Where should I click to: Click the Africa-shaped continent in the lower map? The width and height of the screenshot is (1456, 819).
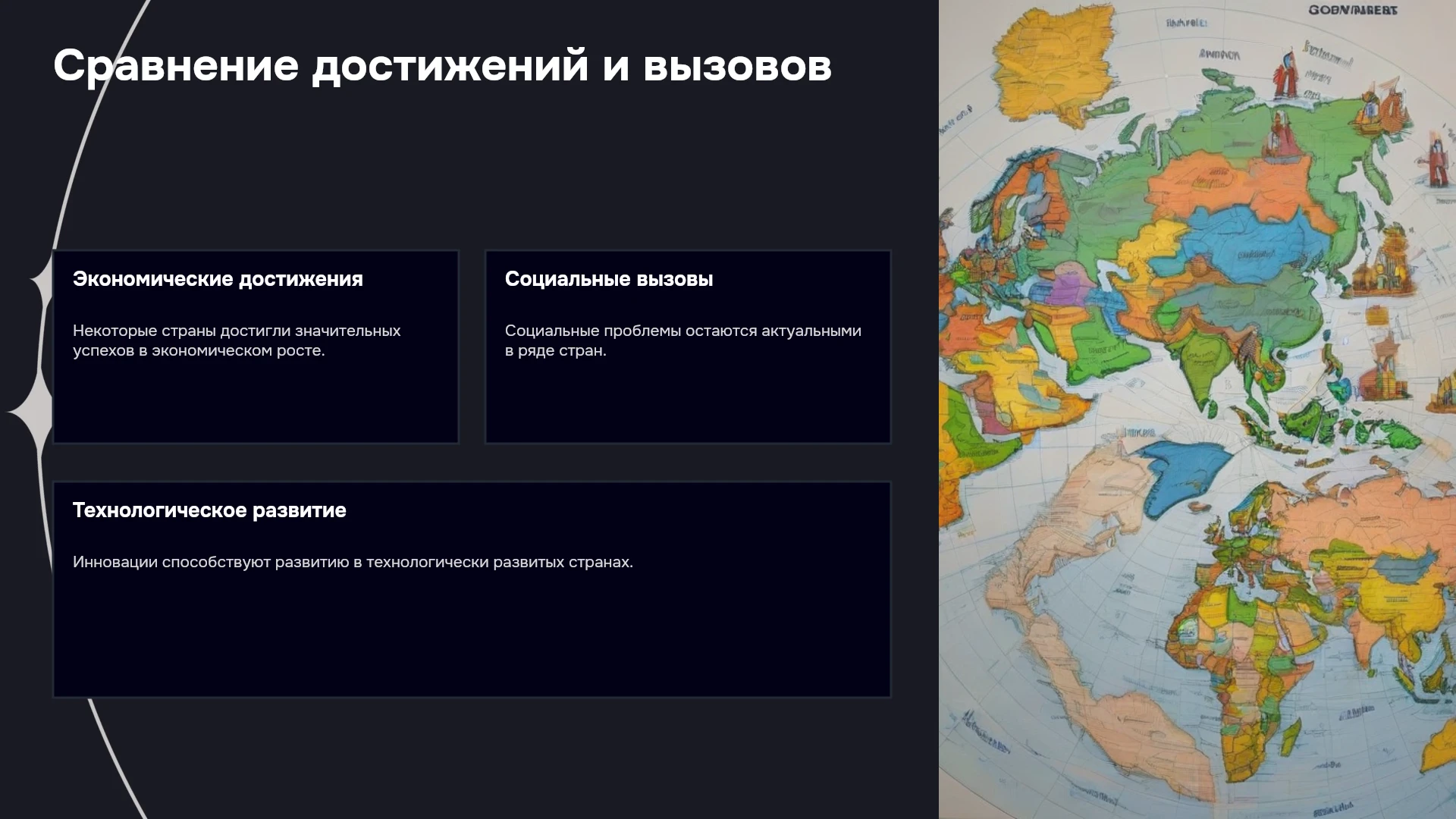coord(1244,667)
